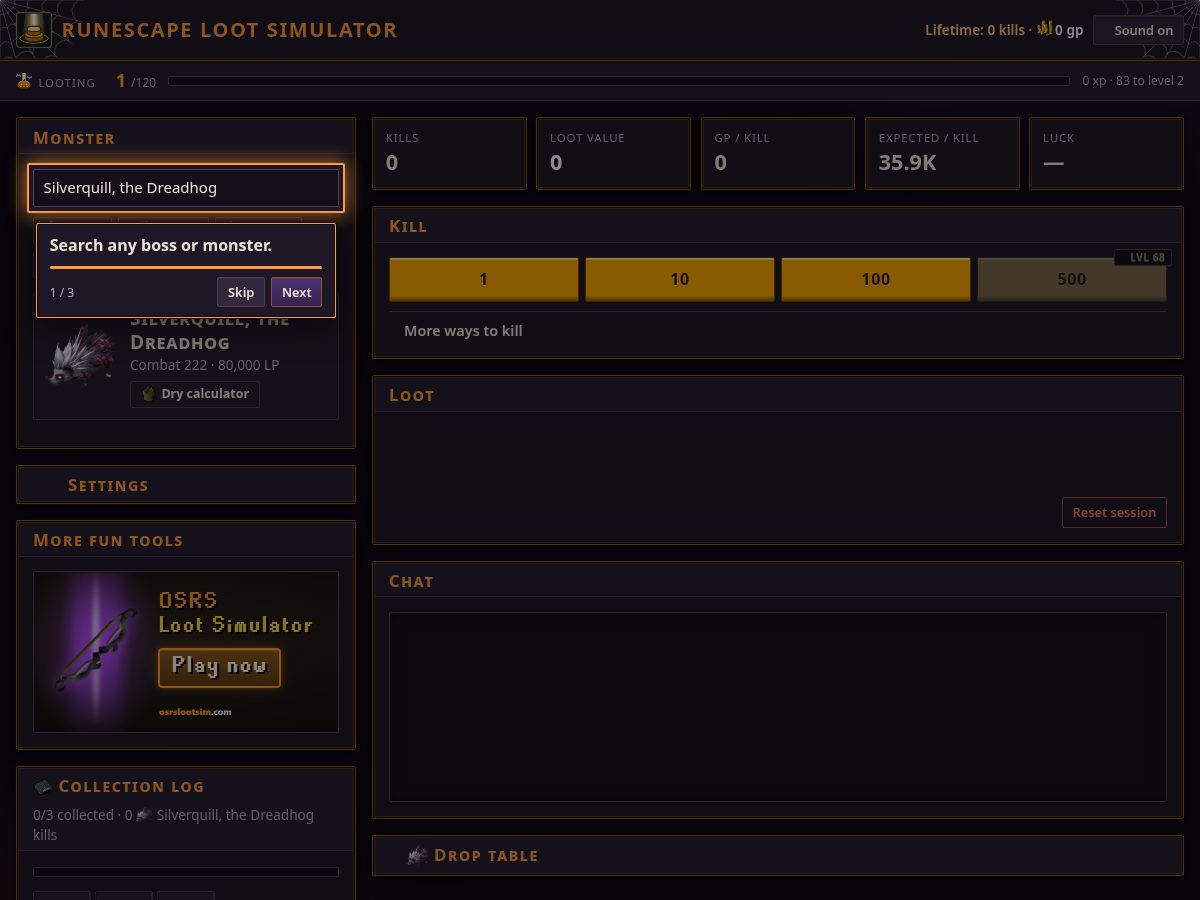Open the Dry calculator
This screenshot has height=900, width=1200.
point(195,394)
